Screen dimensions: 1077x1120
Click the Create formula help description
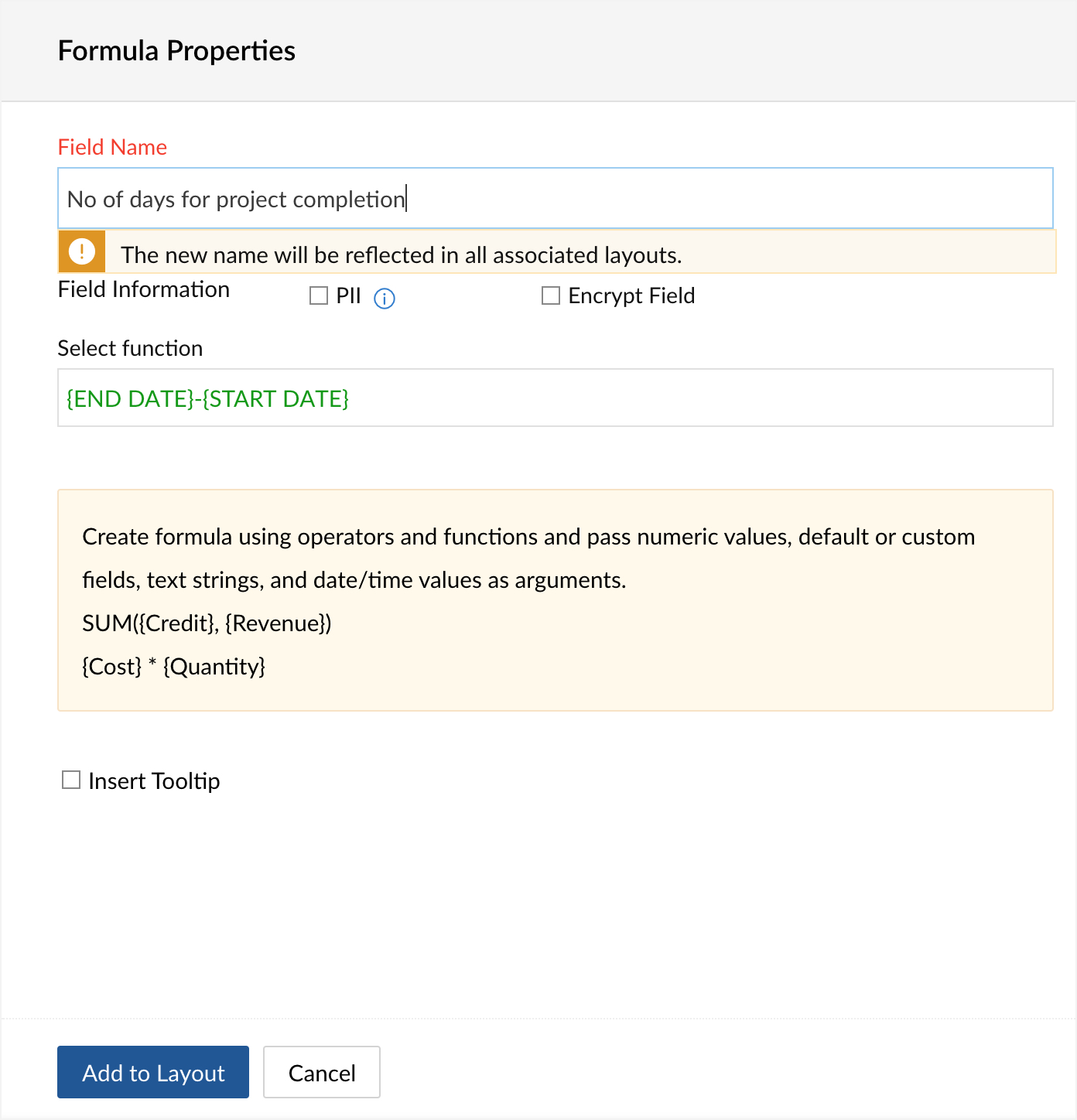click(x=528, y=558)
